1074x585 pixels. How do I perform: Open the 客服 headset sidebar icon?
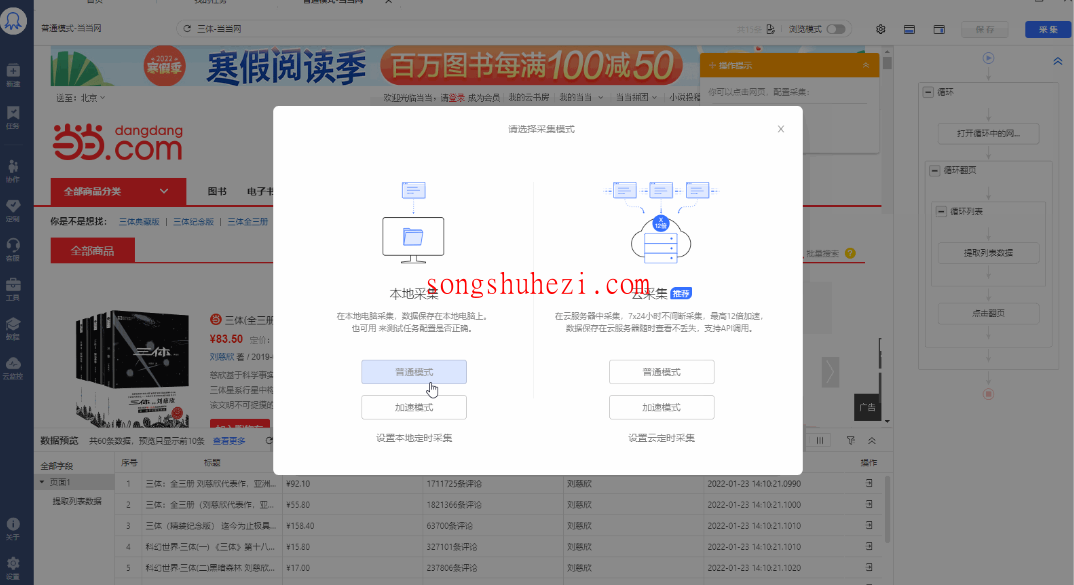tap(13, 249)
